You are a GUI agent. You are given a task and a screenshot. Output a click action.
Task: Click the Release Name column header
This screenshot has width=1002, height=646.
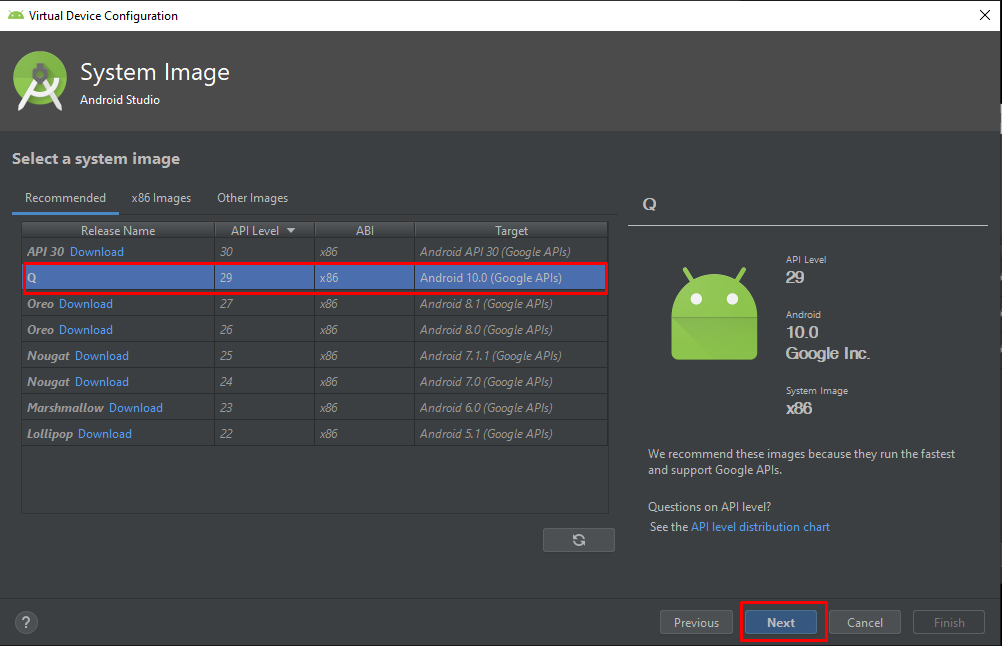pyautogui.click(x=118, y=231)
